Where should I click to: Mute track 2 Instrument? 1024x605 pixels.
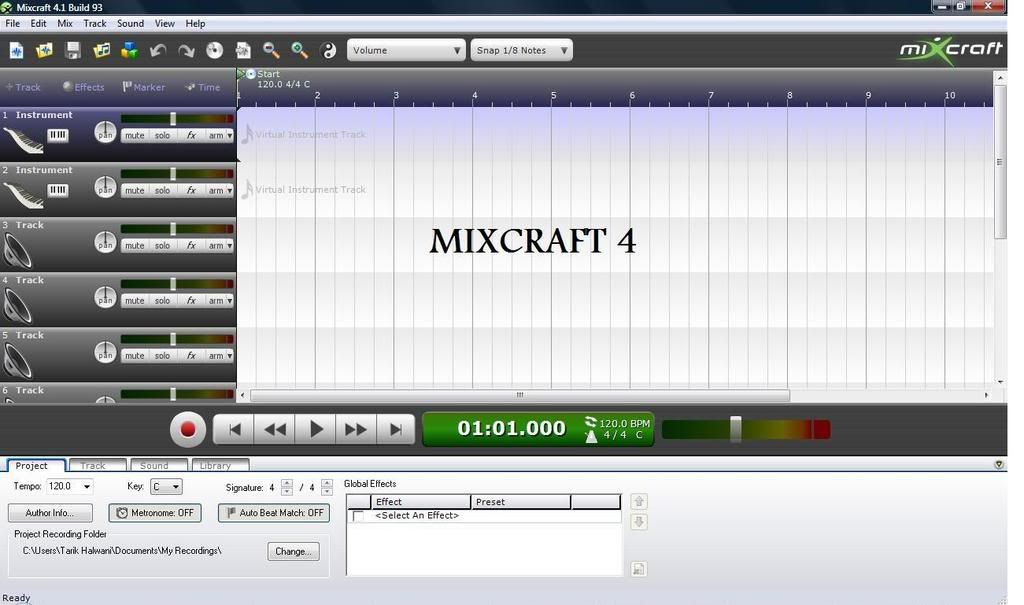[135, 190]
